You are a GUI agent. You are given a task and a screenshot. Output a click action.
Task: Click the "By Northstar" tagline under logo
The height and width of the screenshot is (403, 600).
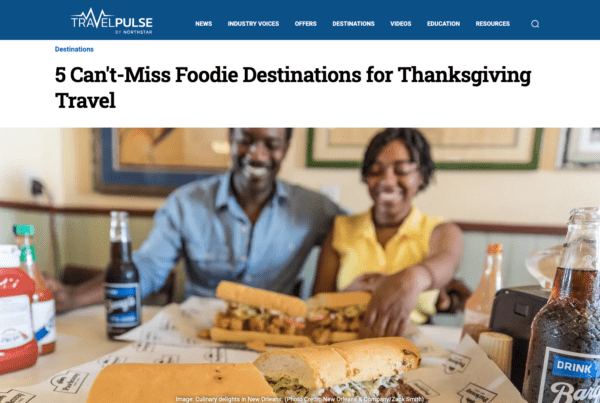click(134, 32)
